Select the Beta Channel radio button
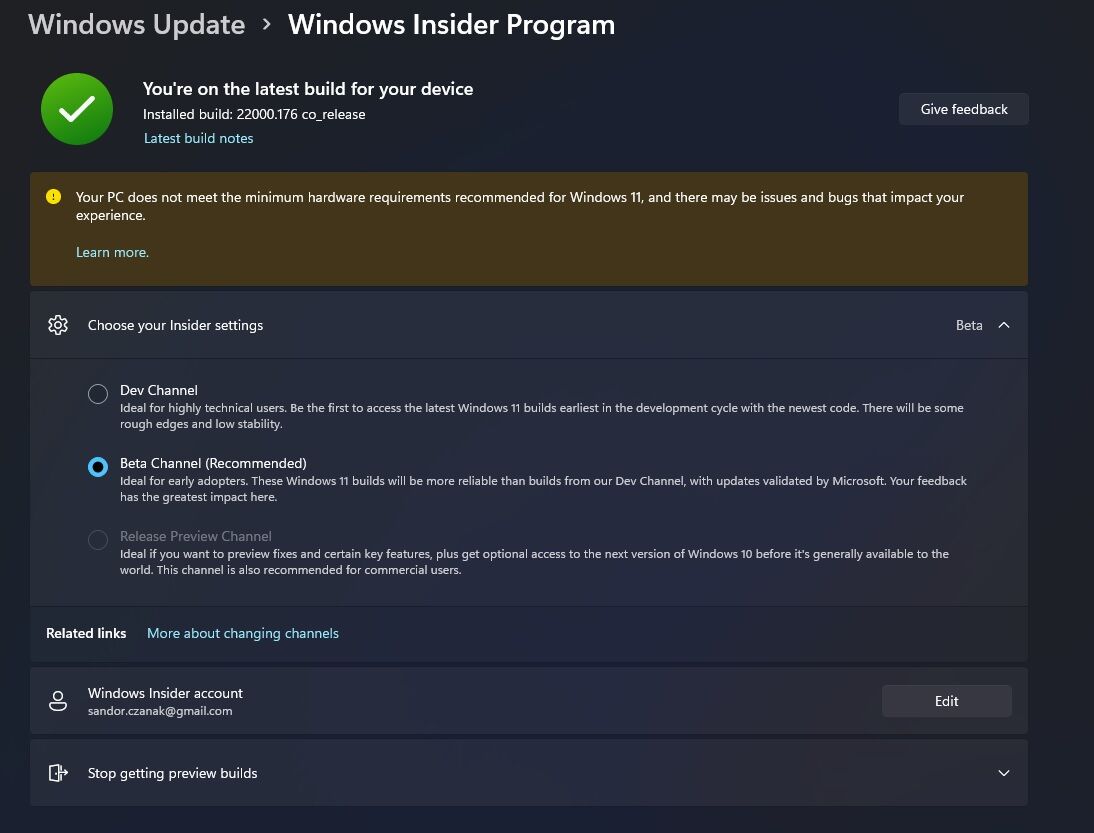The image size is (1094, 833). [x=98, y=467]
